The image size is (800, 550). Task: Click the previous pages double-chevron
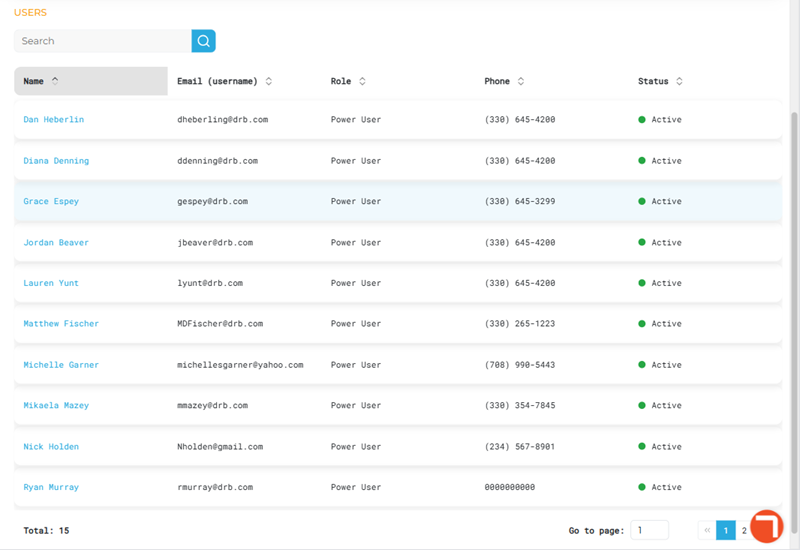click(707, 530)
